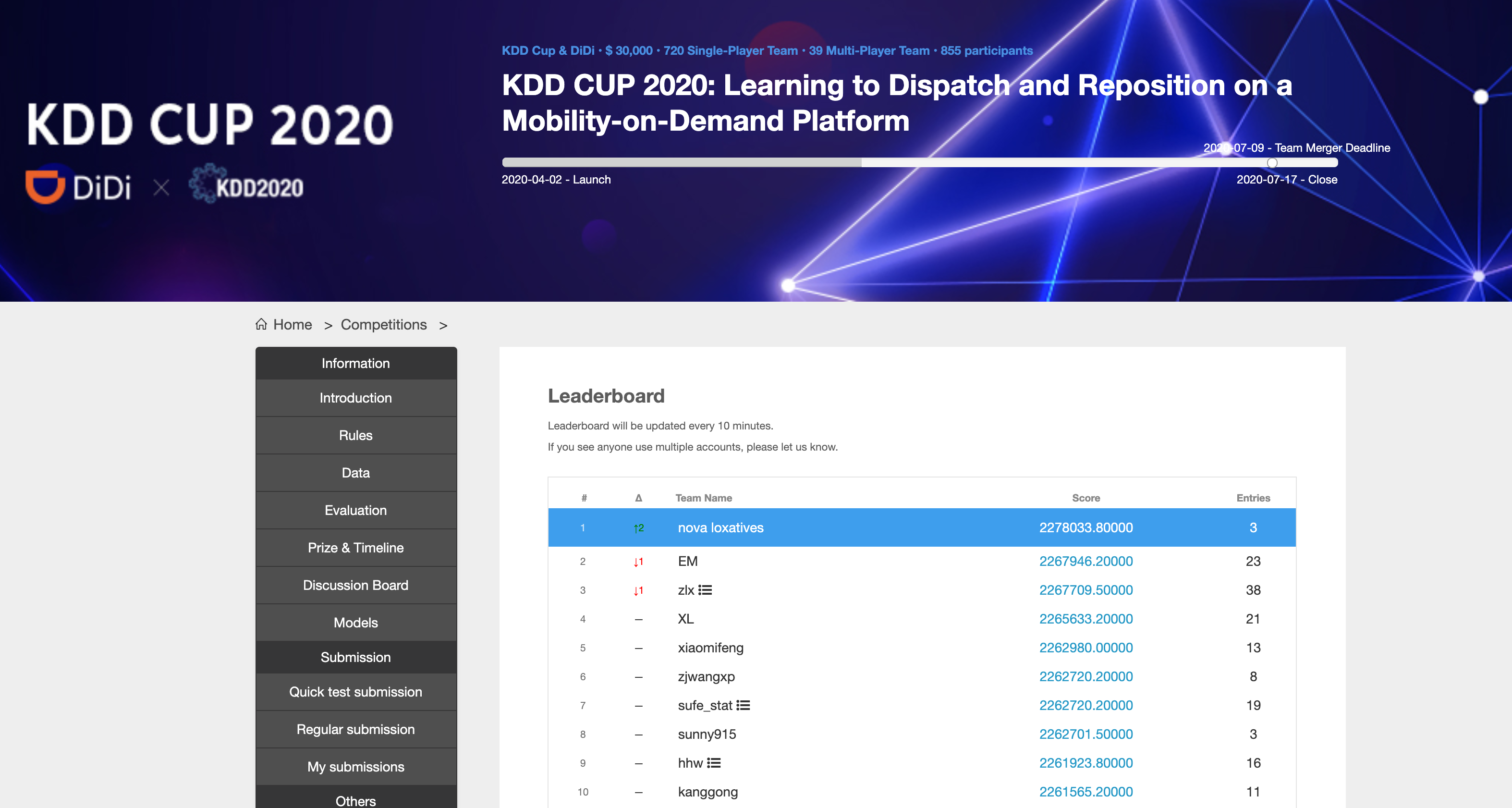The height and width of the screenshot is (808, 1512).
Task: Click the KDD2020 logo in banner
Action: coord(246,185)
